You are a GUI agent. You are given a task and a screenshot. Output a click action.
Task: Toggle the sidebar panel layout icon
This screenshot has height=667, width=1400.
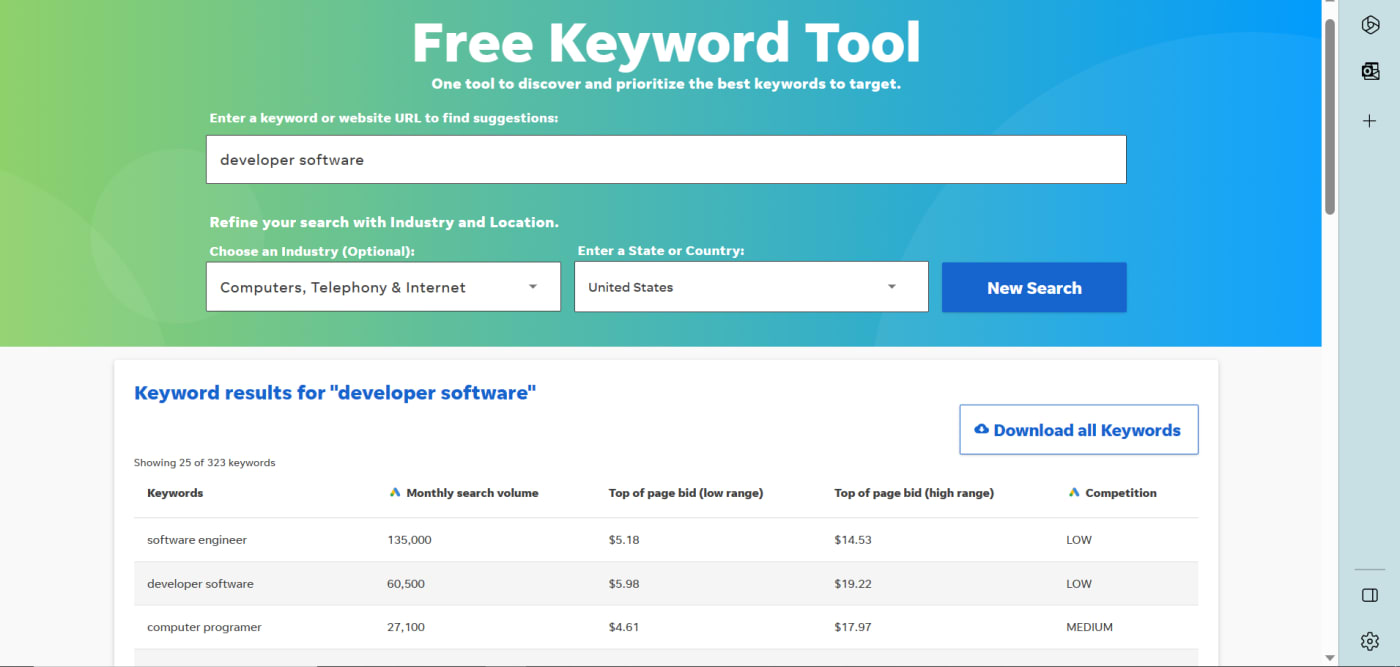coord(1370,595)
